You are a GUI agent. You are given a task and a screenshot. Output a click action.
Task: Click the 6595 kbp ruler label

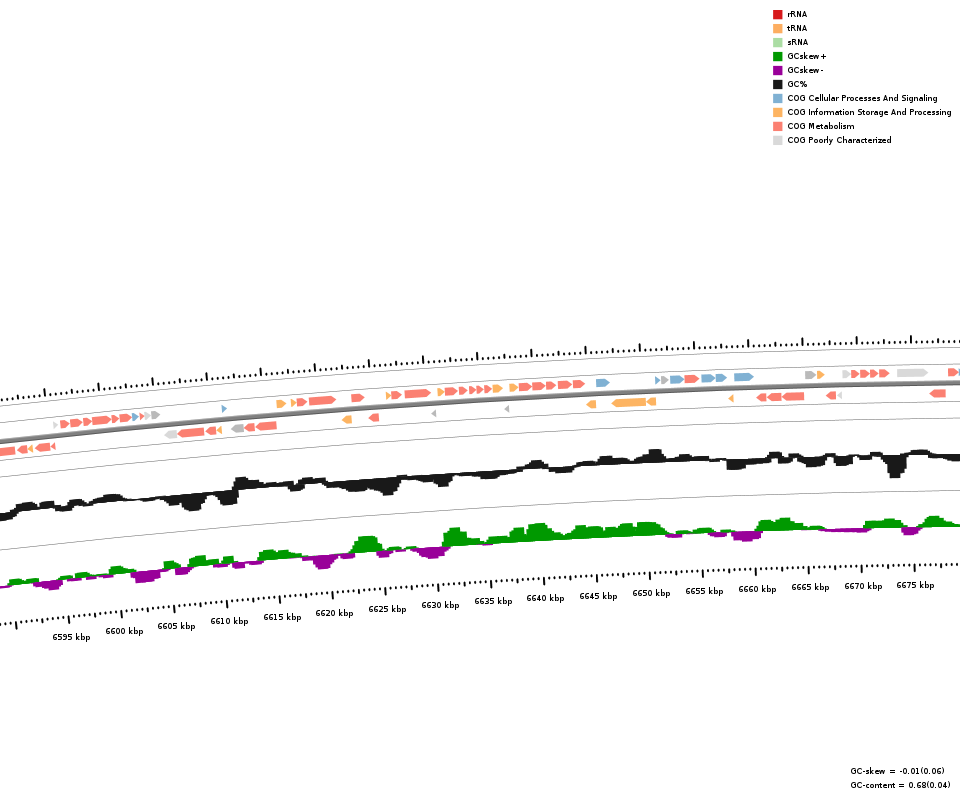point(71,637)
